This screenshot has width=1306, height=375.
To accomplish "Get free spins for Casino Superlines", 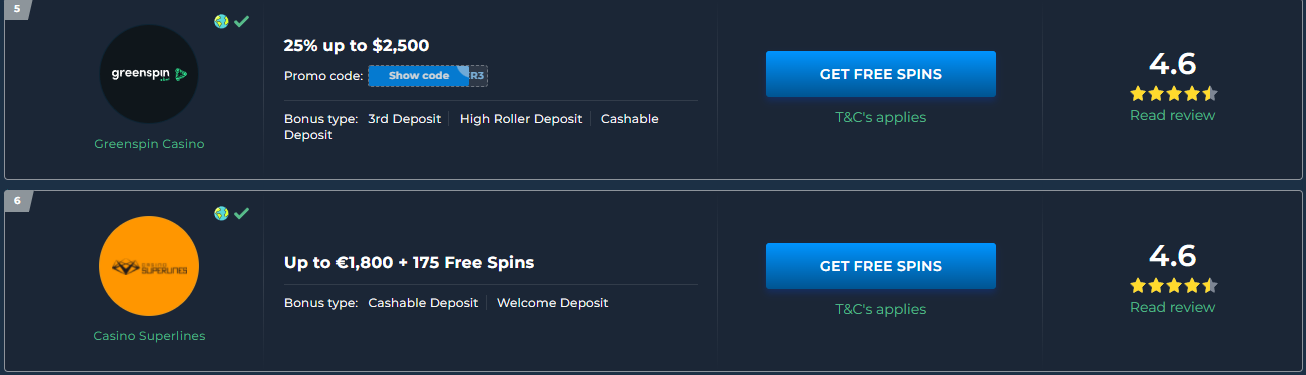I will click(x=881, y=266).
